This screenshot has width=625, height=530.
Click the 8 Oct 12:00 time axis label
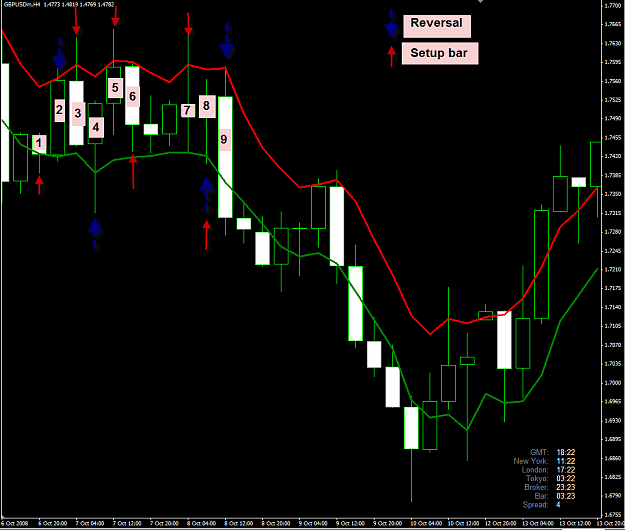pyautogui.click(x=239, y=523)
